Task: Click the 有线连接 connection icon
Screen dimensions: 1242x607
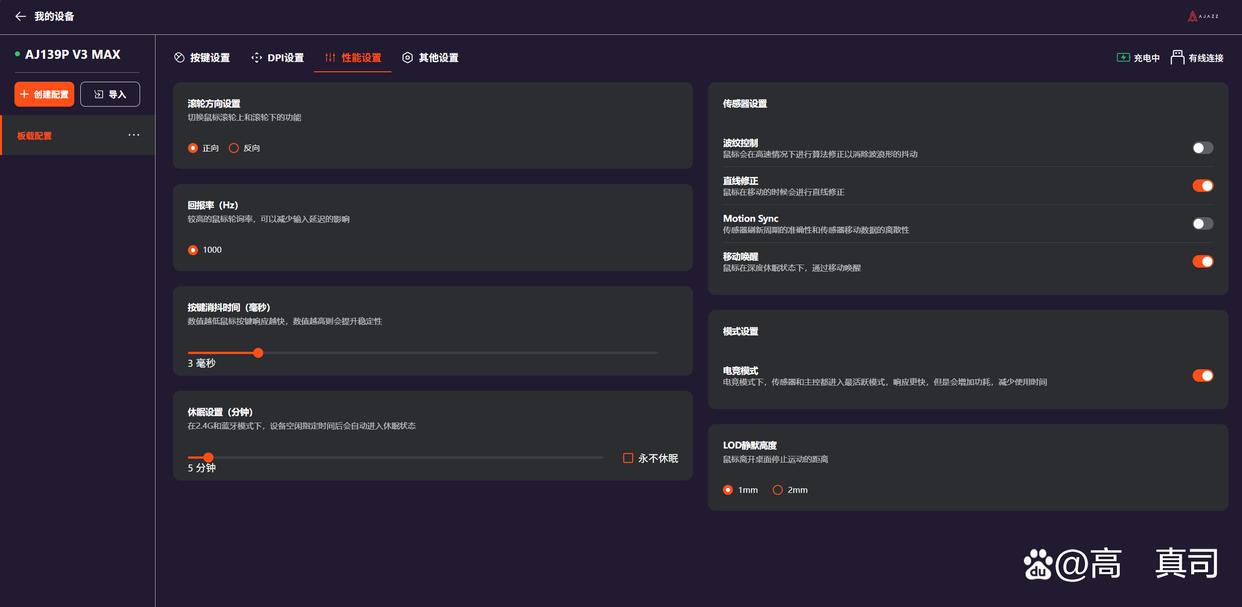Action: click(x=1177, y=58)
